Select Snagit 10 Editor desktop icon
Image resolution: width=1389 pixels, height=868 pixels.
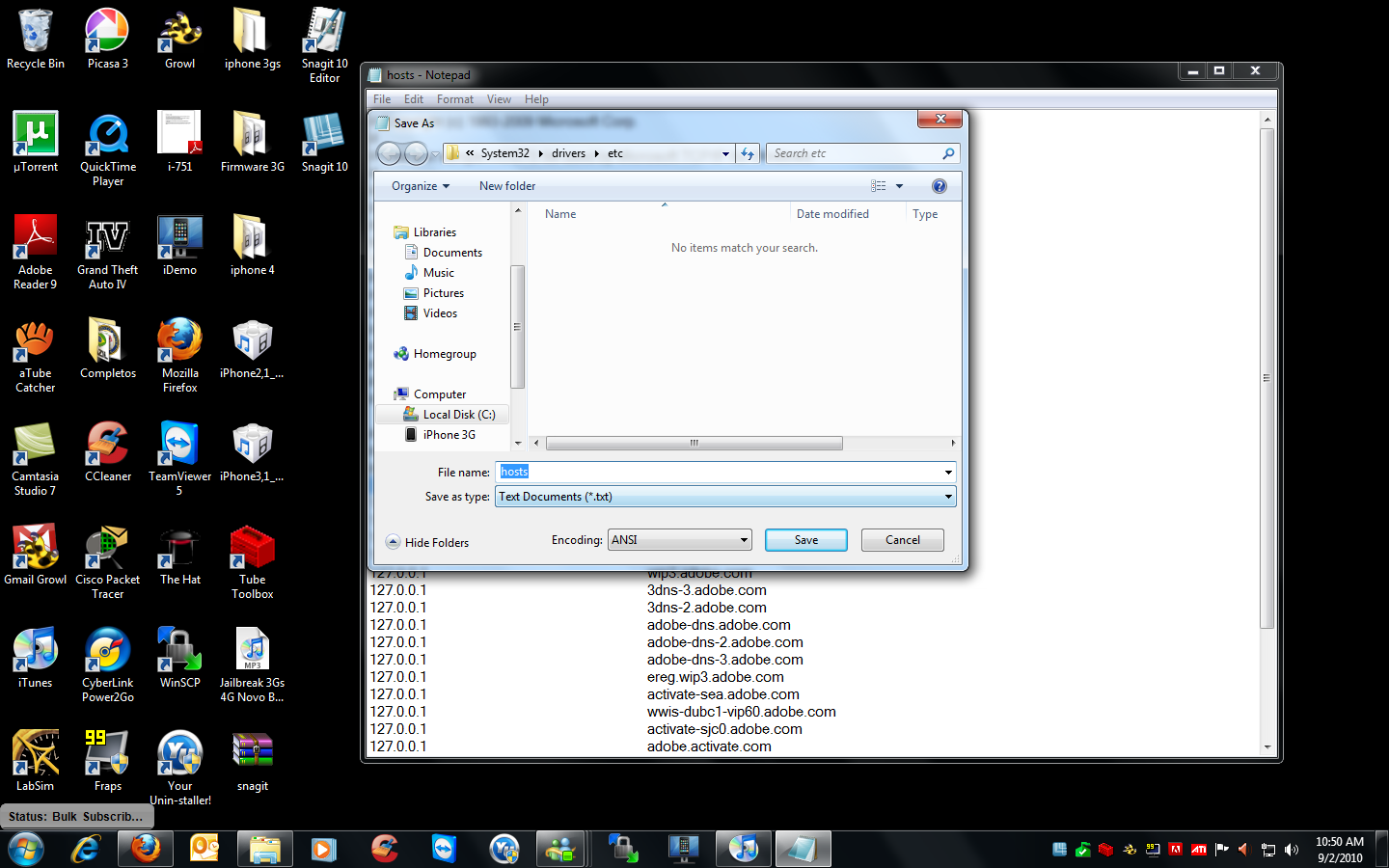tap(324, 45)
